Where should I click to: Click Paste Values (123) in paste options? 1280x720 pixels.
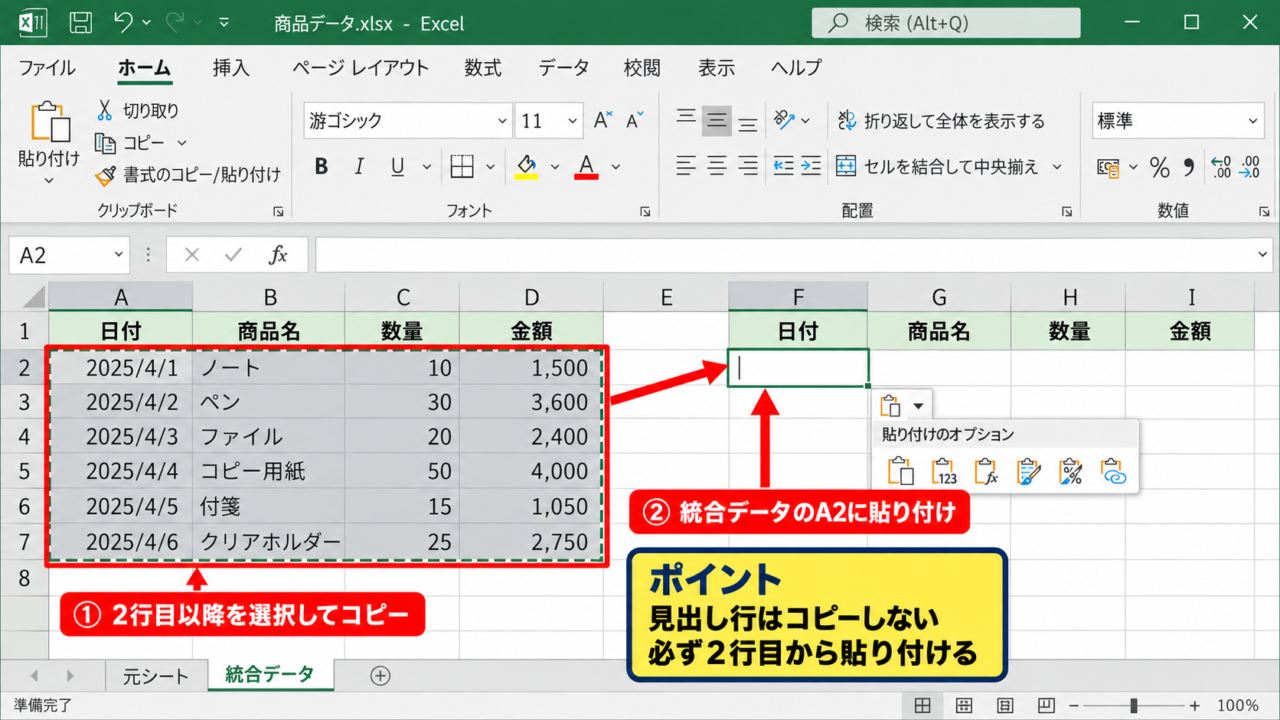pyautogui.click(x=944, y=471)
